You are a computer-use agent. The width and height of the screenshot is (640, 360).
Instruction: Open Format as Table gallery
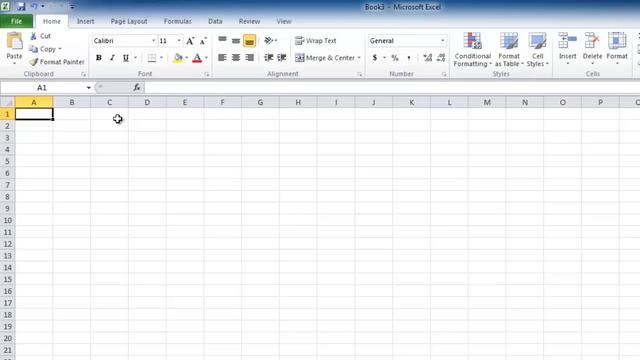click(509, 49)
